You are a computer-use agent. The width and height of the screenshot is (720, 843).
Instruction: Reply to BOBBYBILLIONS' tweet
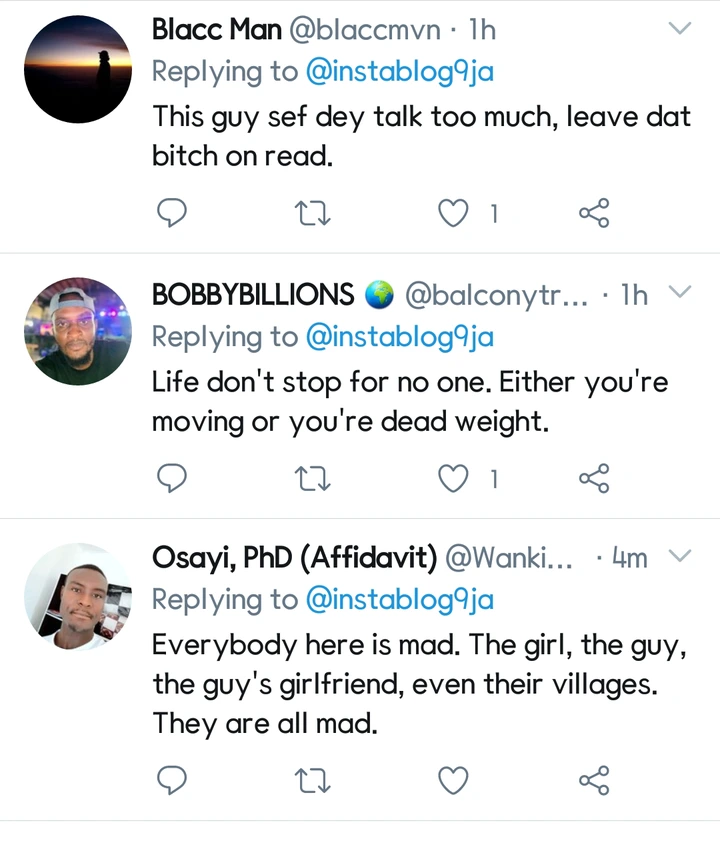point(172,479)
